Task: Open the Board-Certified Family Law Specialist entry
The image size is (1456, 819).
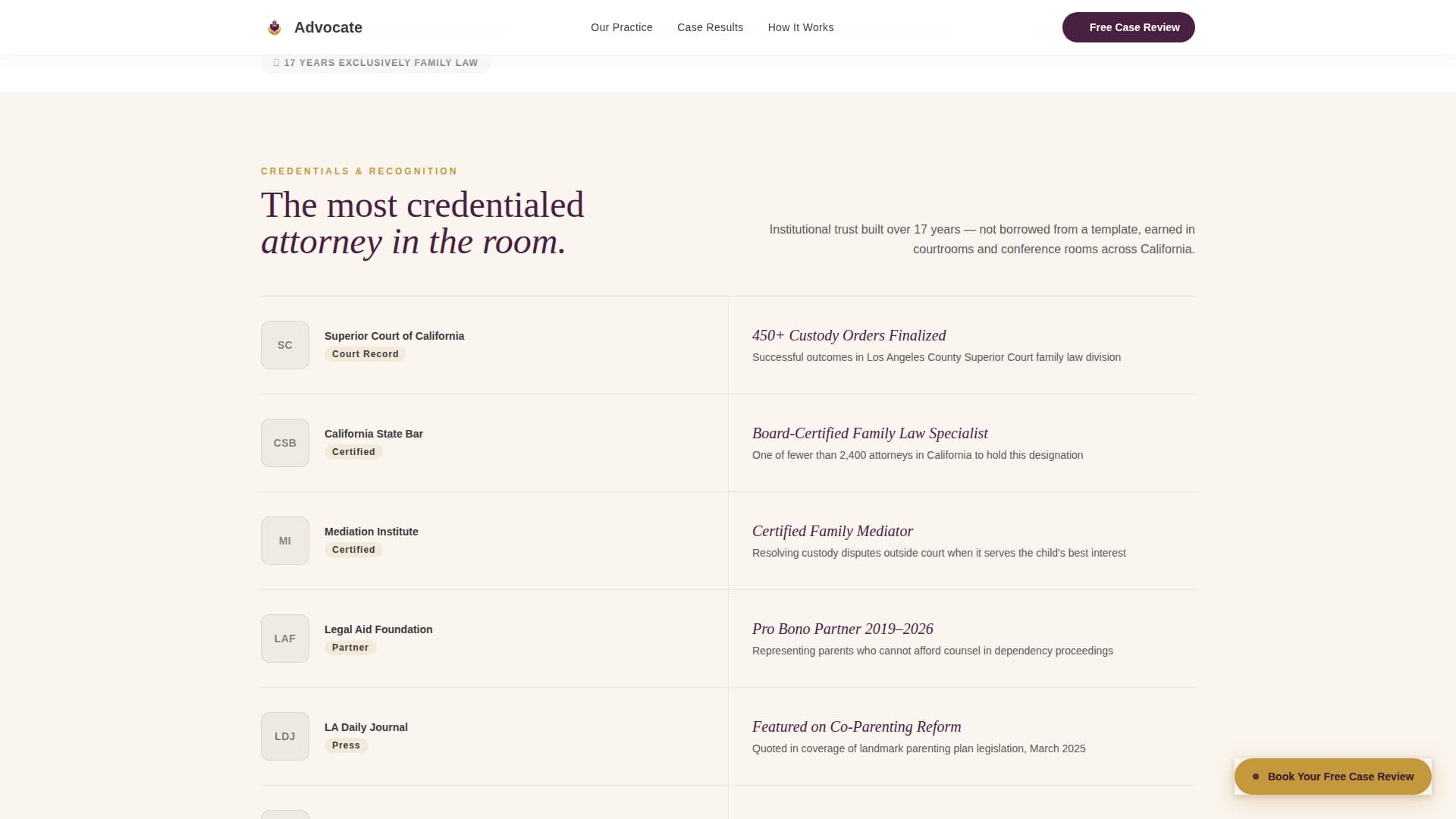Action: point(869,433)
